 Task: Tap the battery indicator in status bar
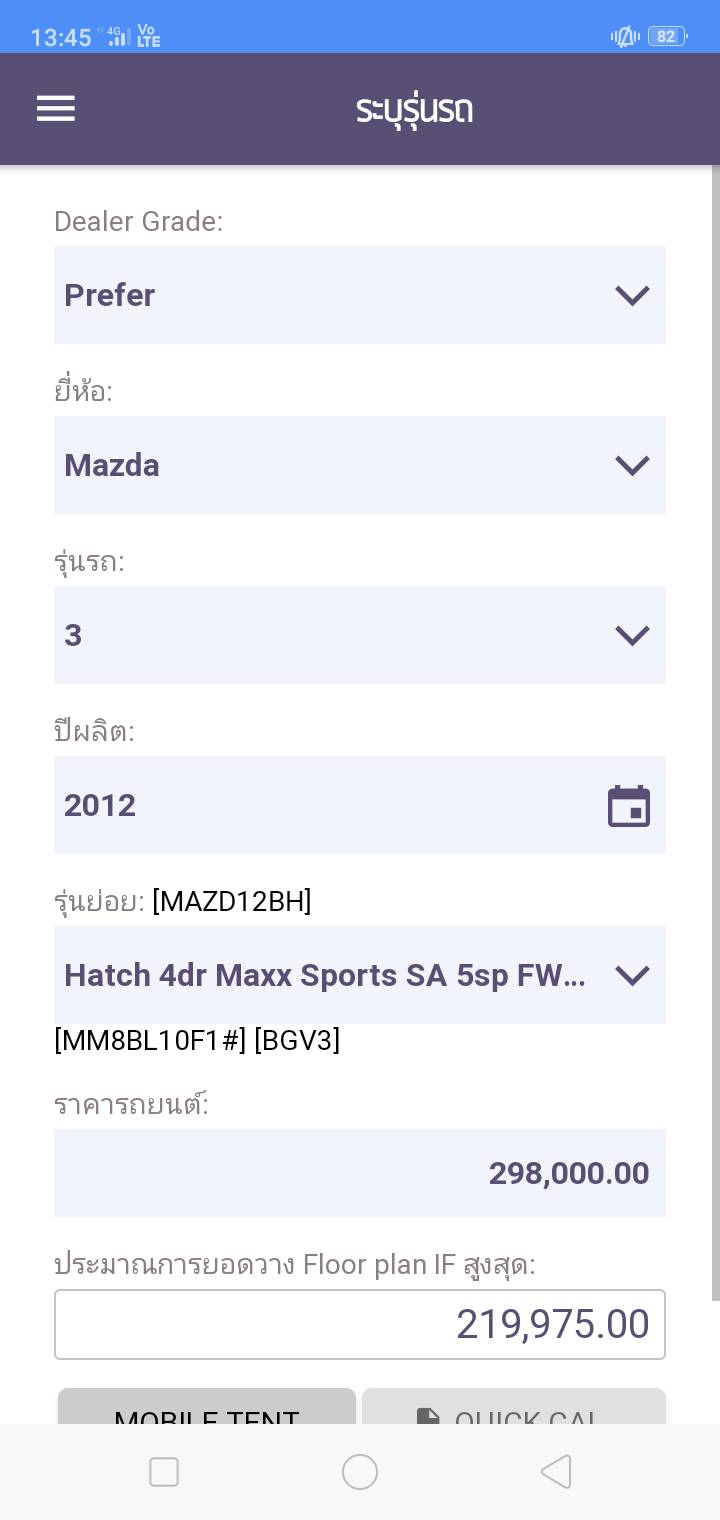click(668, 37)
